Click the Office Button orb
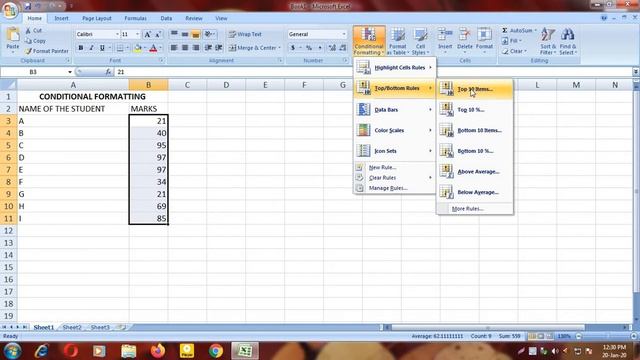This screenshot has height=360, width=640. [10, 10]
